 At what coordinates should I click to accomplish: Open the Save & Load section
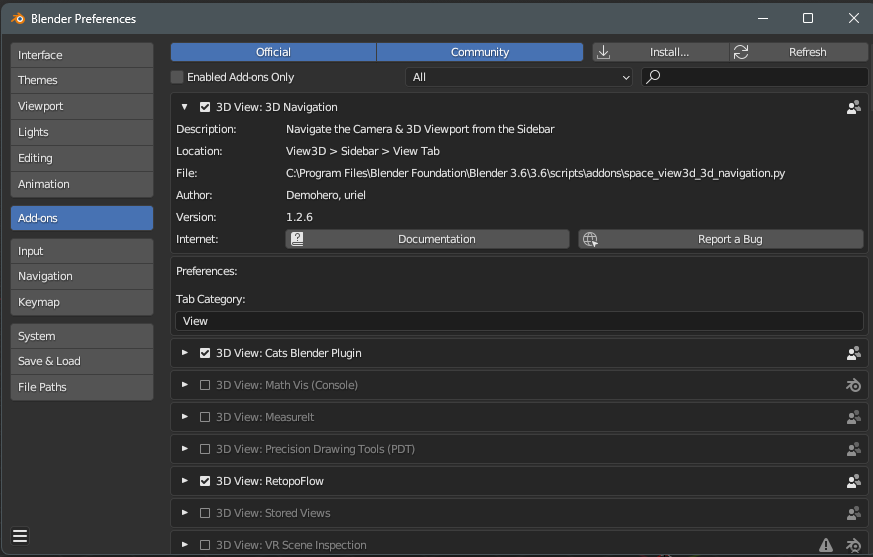click(x=82, y=361)
